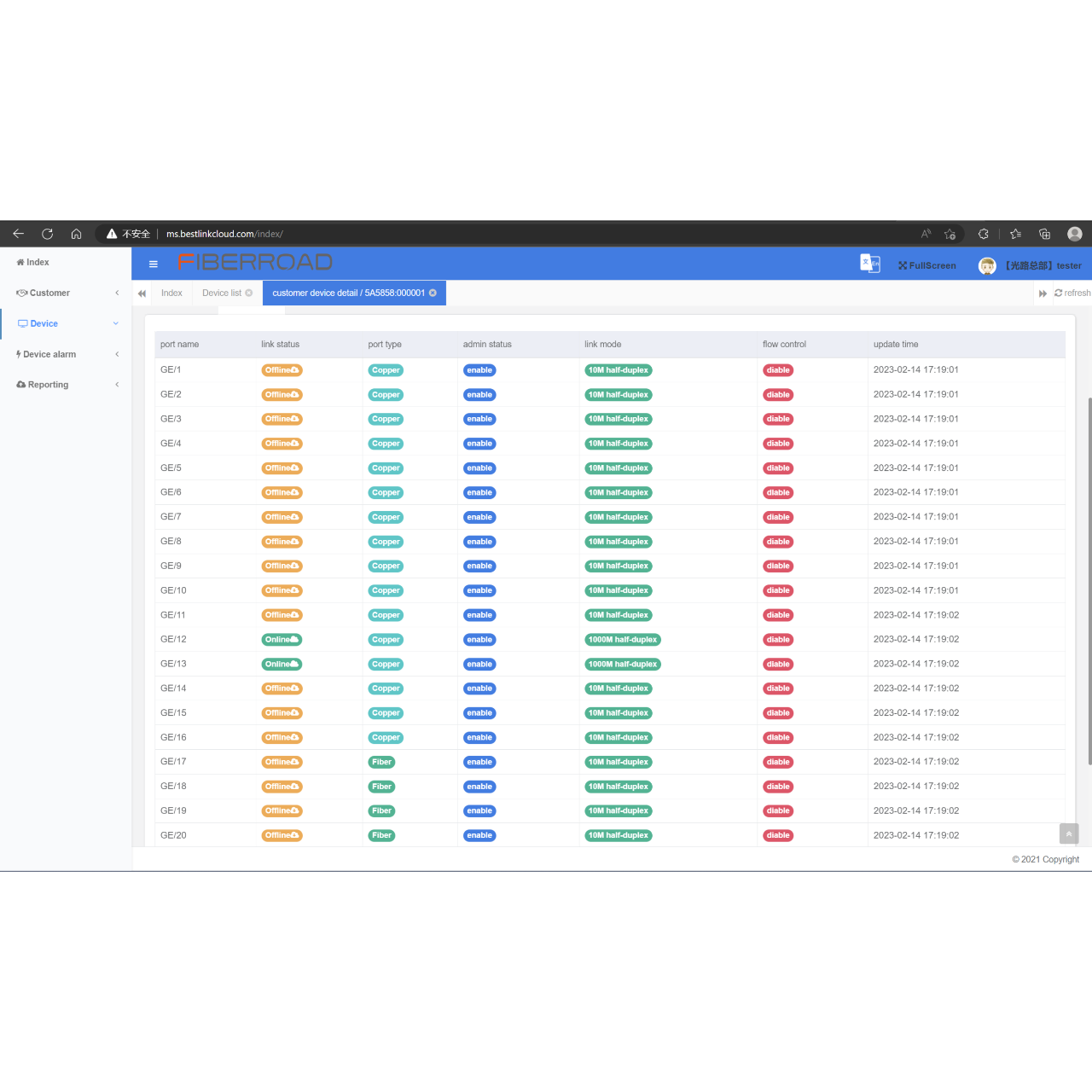1092x1092 pixels.
Task: Click the language translate icon in header
Action: (869, 264)
